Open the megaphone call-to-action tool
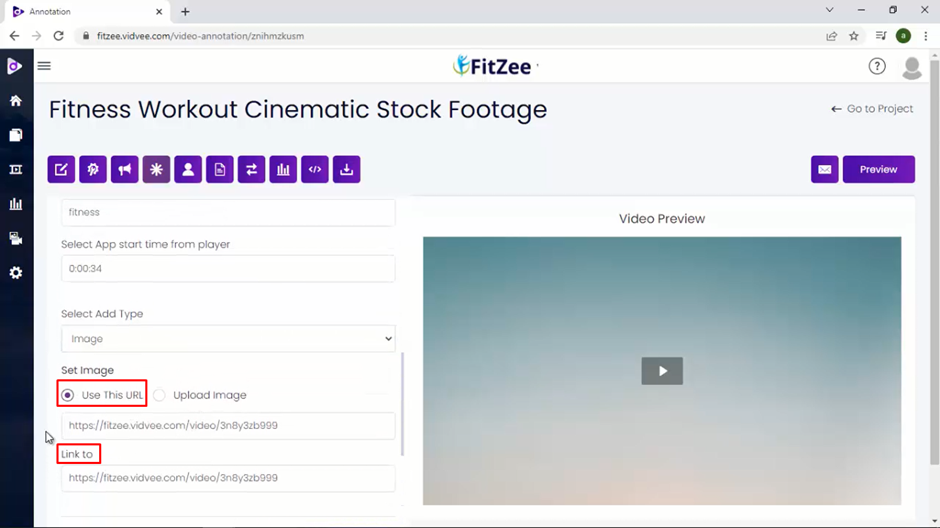The image size is (940, 528). pos(125,170)
